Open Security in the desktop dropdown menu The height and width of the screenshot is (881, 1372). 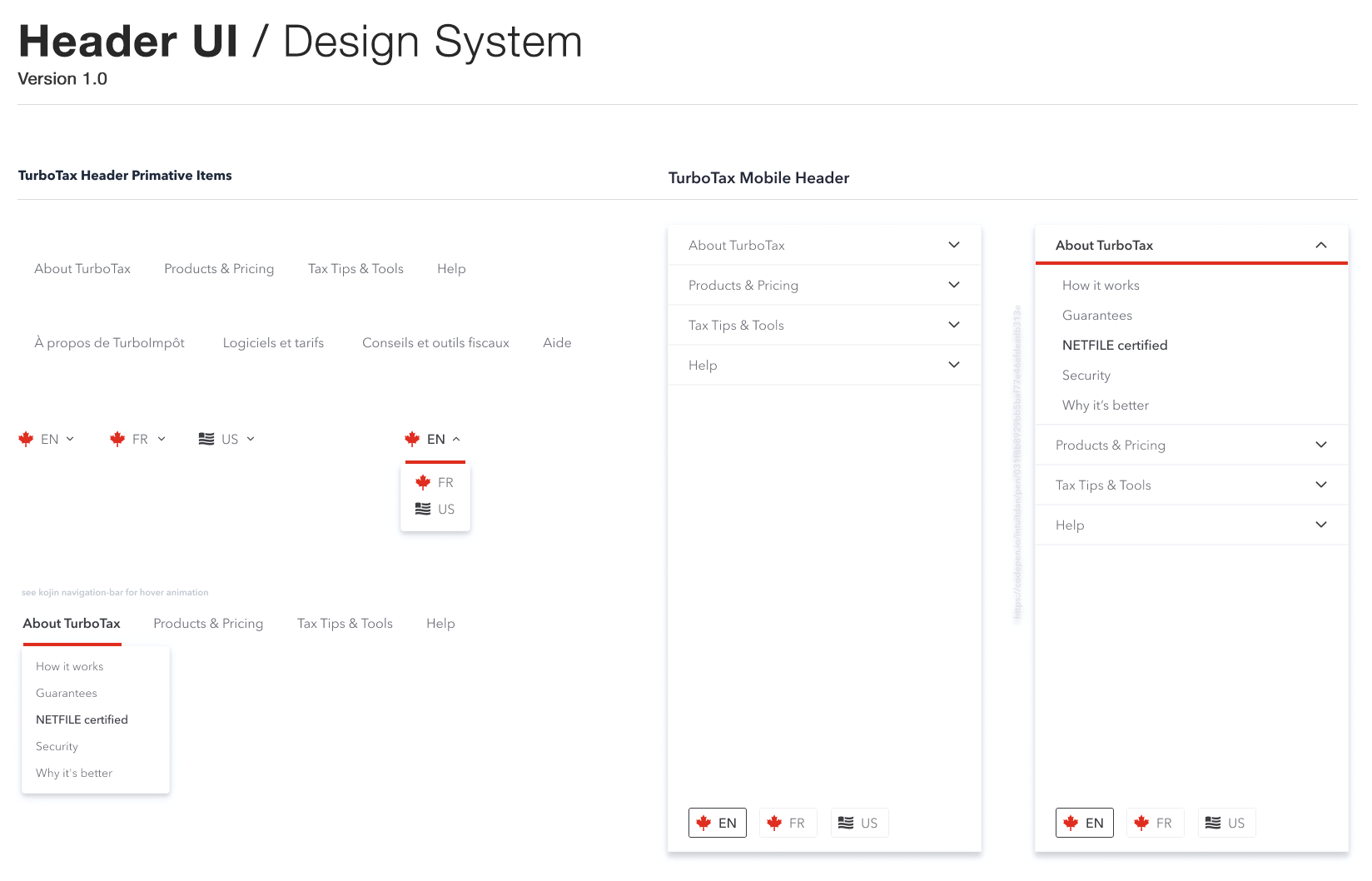57,747
